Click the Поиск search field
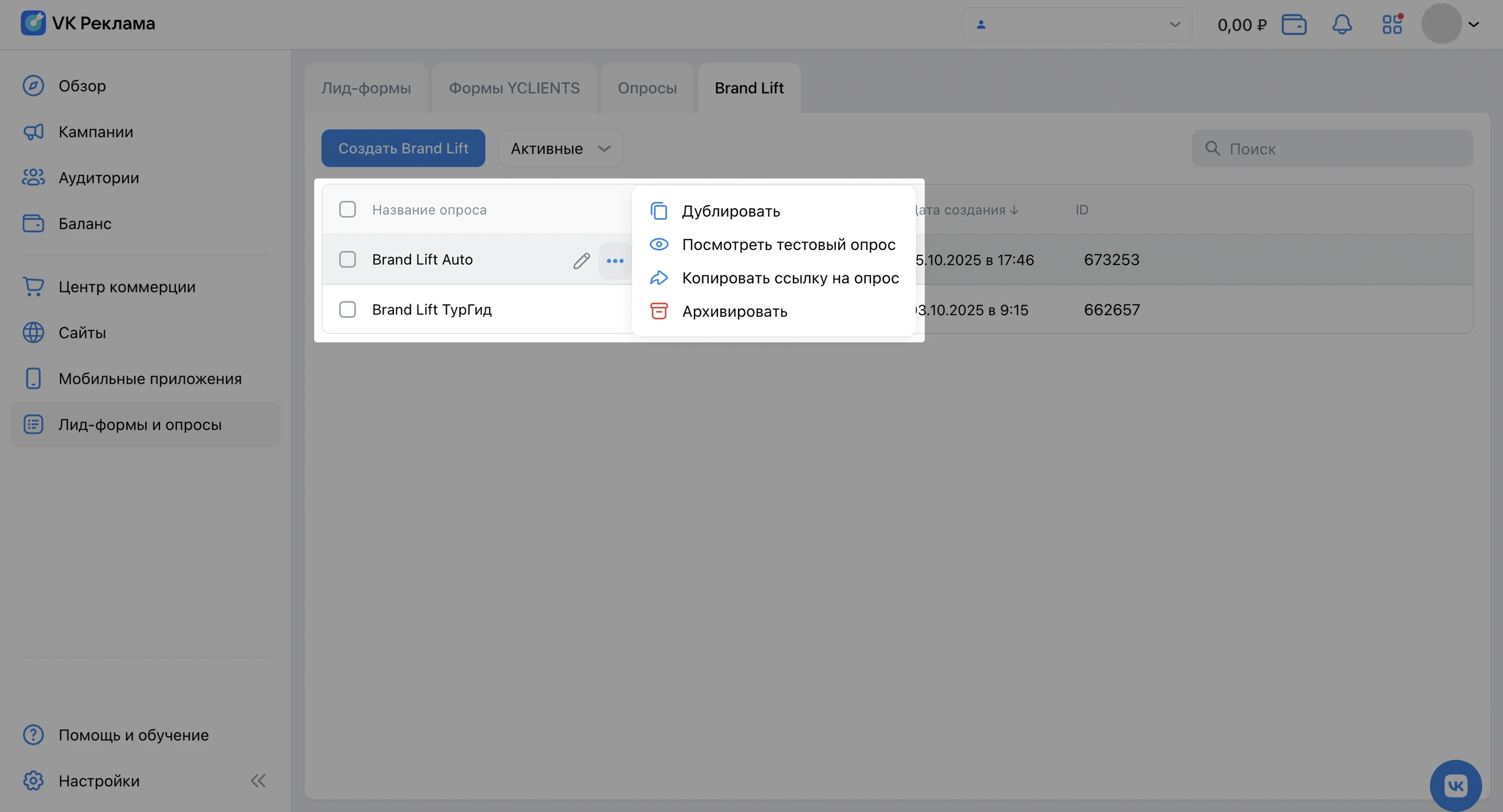The width and height of the screenshot is (1503, 812). point(1333,149)
